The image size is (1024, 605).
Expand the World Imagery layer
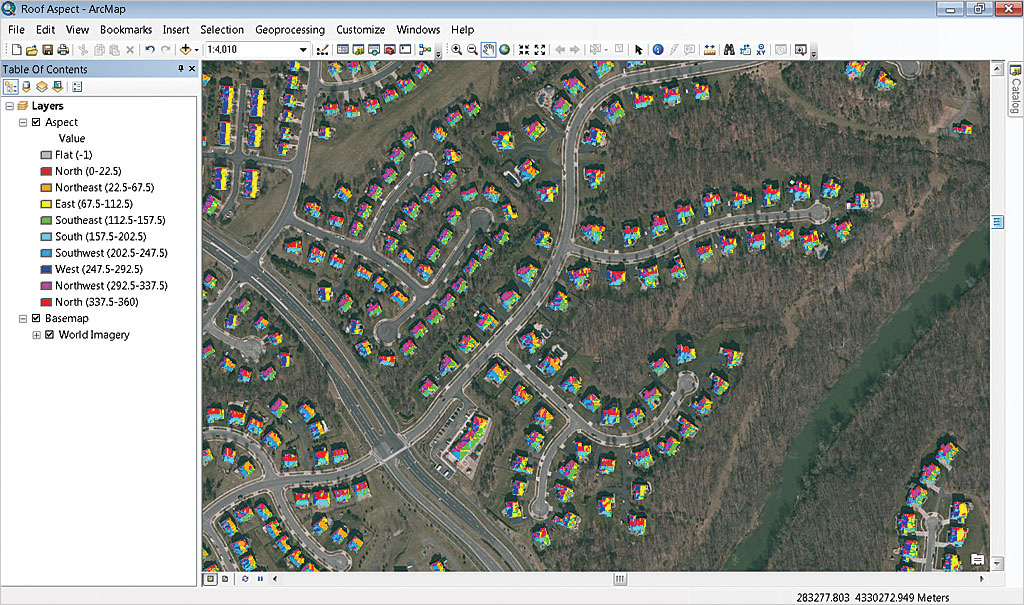coord(37,335)
